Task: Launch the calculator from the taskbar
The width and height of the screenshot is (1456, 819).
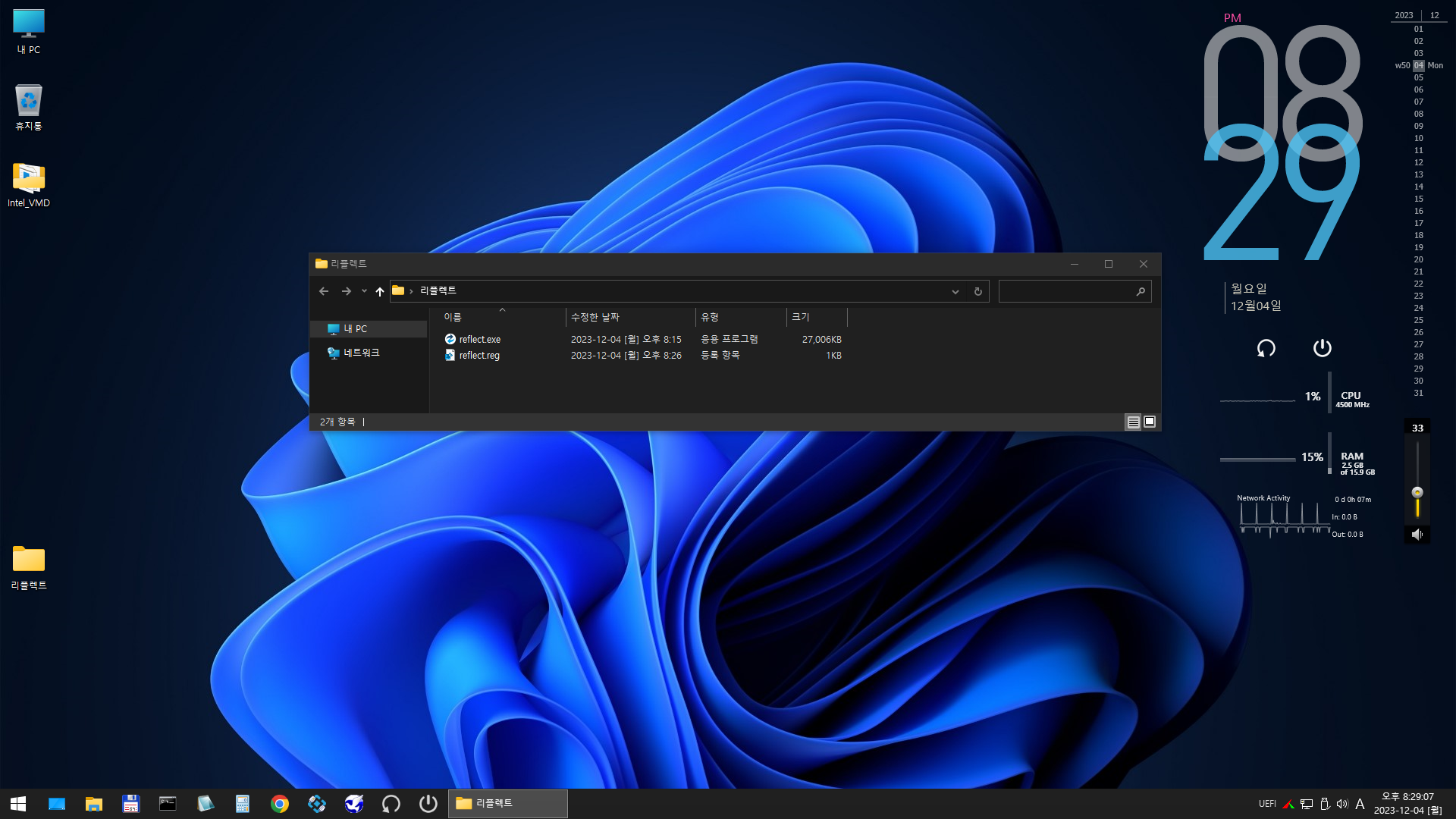Action: 243,804
